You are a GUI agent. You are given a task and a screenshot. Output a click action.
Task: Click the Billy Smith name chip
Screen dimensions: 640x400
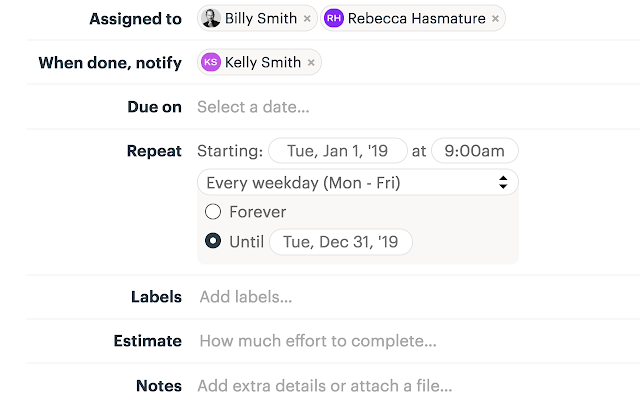coord(262,18)
